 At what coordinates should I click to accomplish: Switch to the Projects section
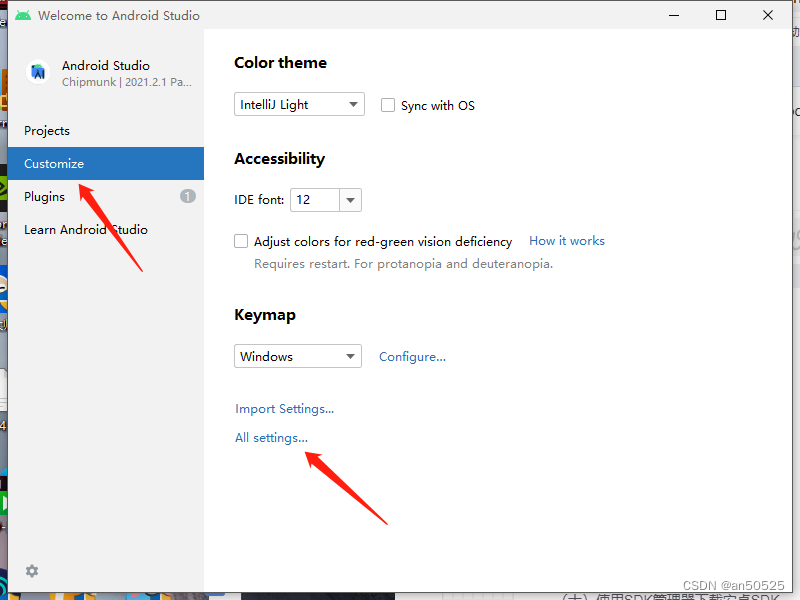click(x=47, y=130)
